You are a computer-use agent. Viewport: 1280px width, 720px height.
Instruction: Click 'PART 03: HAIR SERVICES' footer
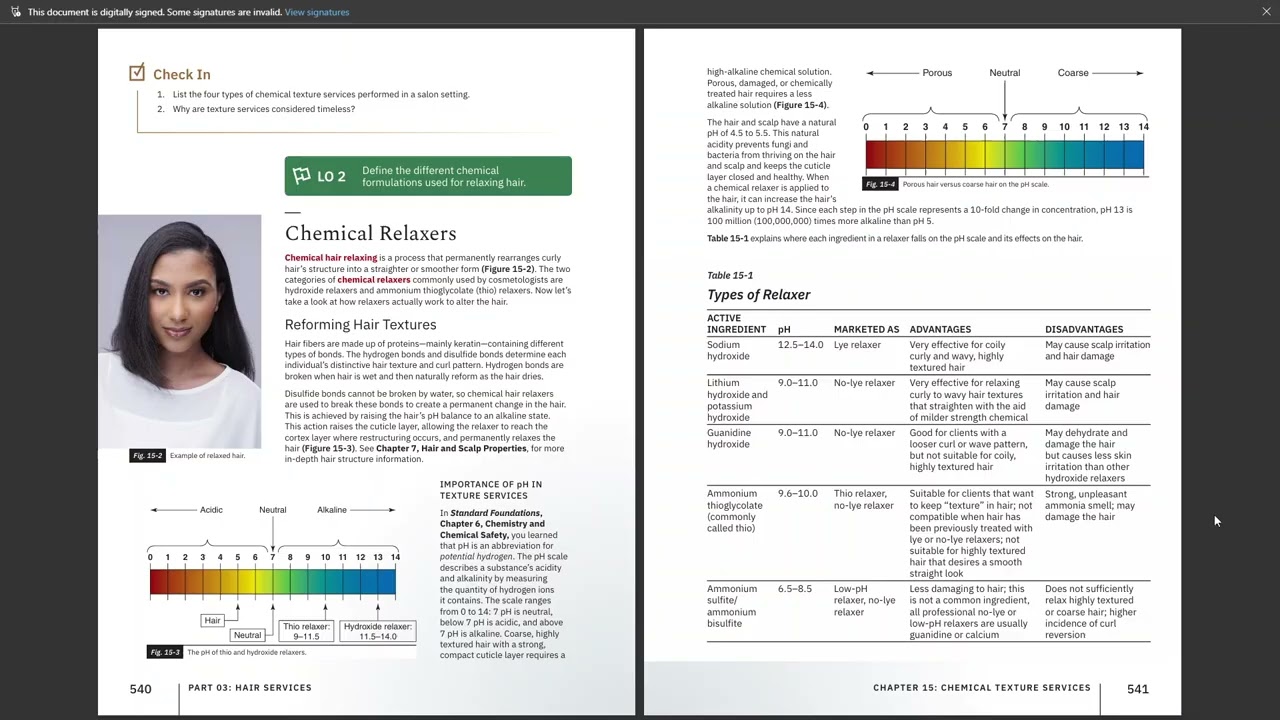click(x=250, y=688)
